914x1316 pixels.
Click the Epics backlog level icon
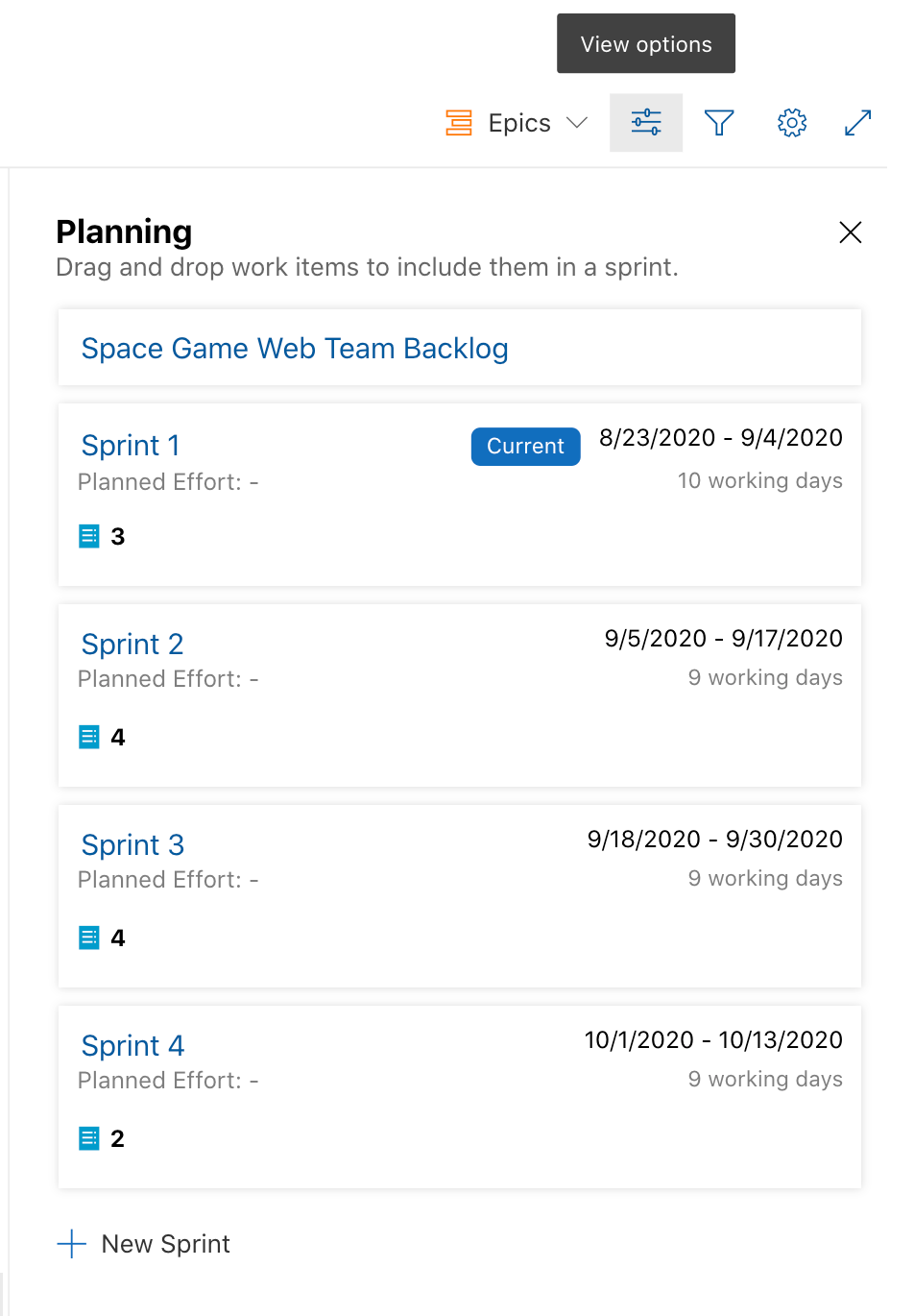459,123
